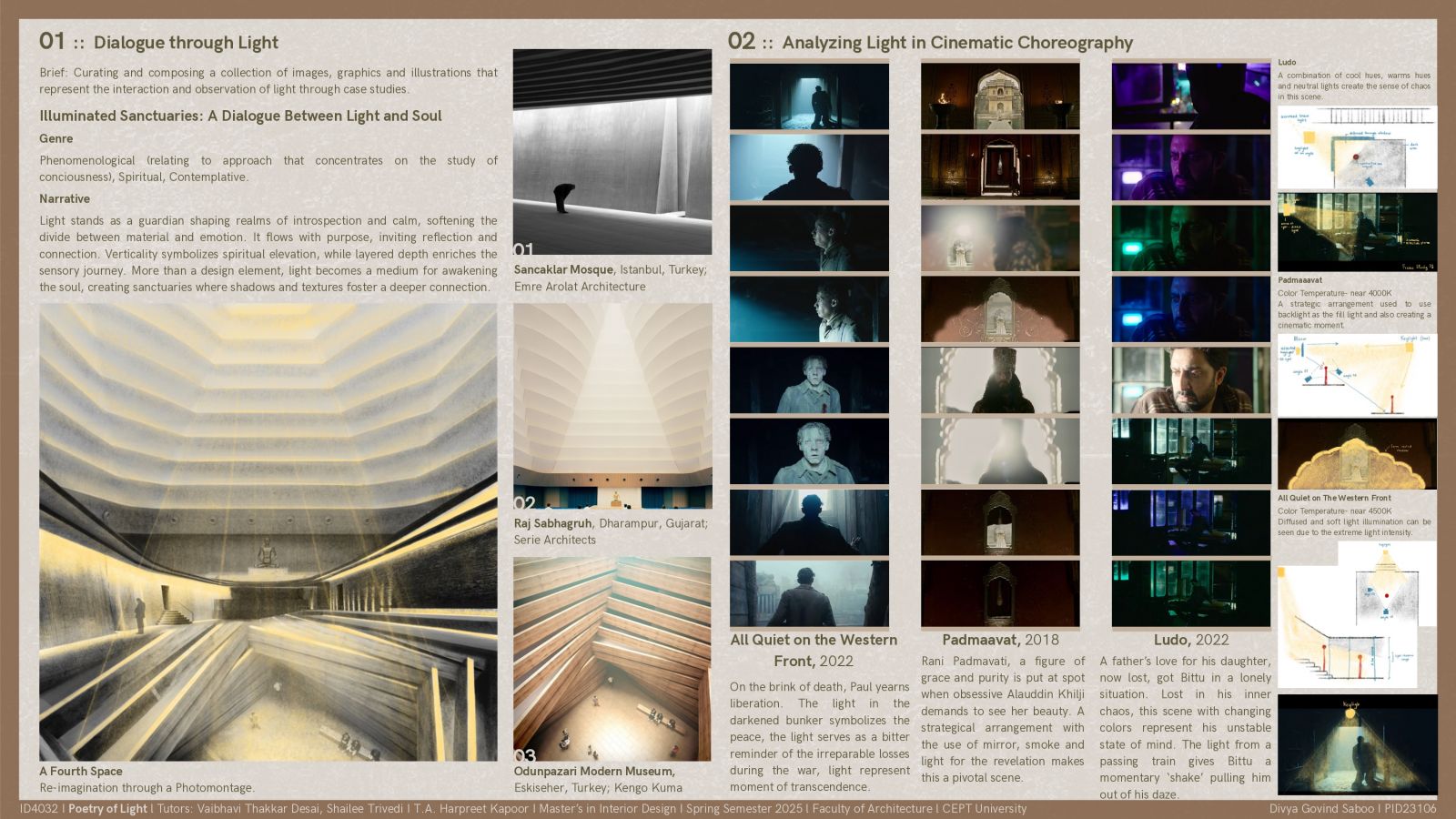This screenshot has height=819, width=1456.
Task: Open the Ludo lighting plan sketch diagram
Action: click(x=1357, y=147)
